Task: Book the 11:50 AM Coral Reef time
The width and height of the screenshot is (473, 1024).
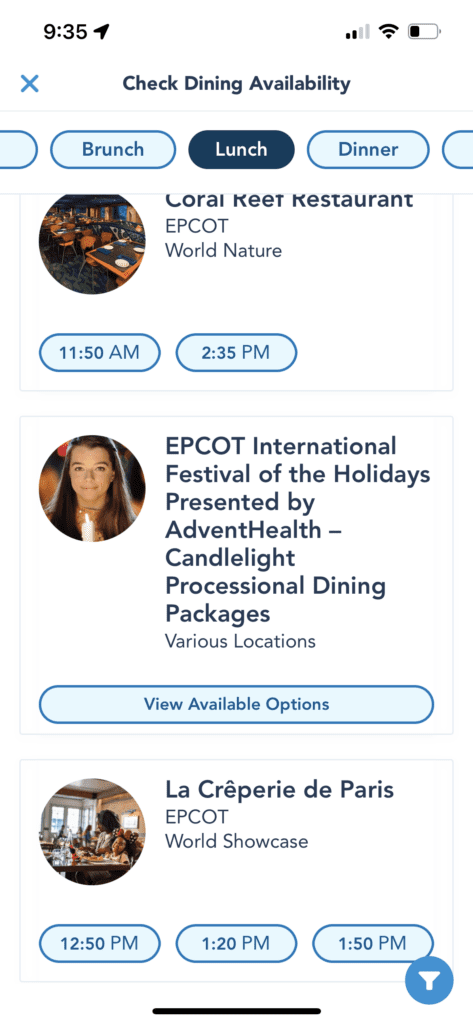Action: (99, 353)
